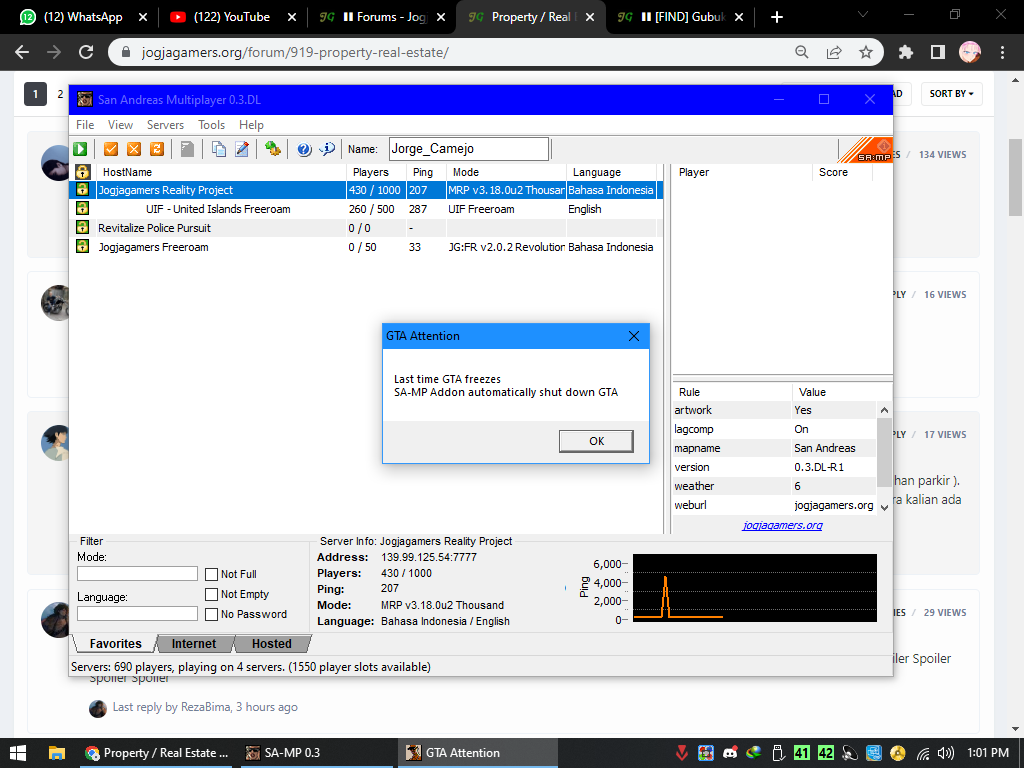Screen dimensions: 1024x768
Task: Click the orange checkmark Add Server icon
Action: coord(111,149)
